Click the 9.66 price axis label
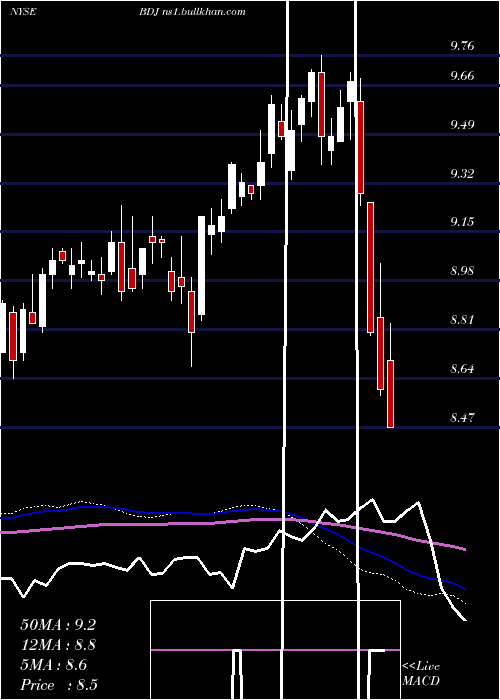Screen dimensions: 500x700 [x=462, y=75]
